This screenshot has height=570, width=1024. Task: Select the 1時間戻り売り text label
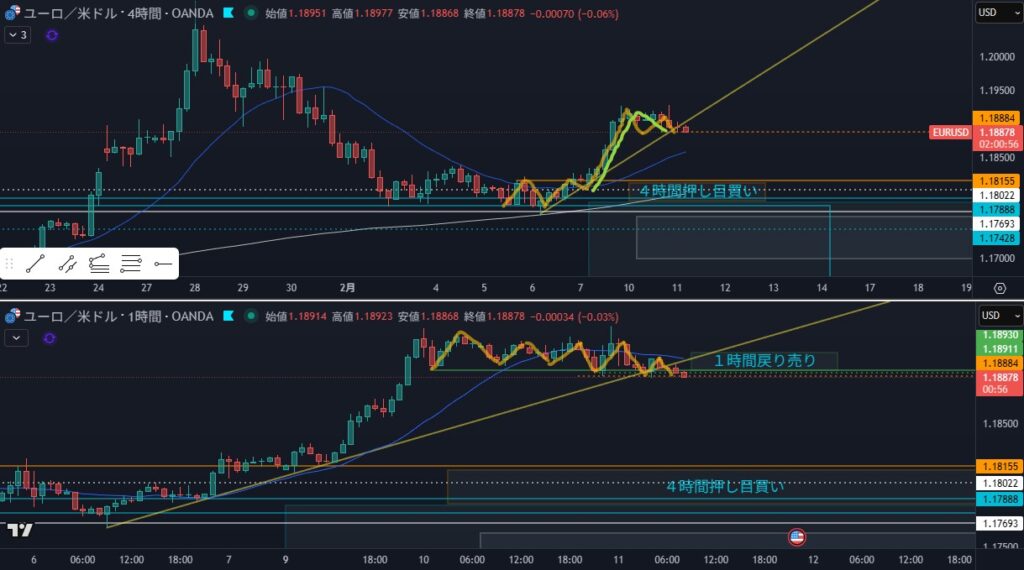764,360
